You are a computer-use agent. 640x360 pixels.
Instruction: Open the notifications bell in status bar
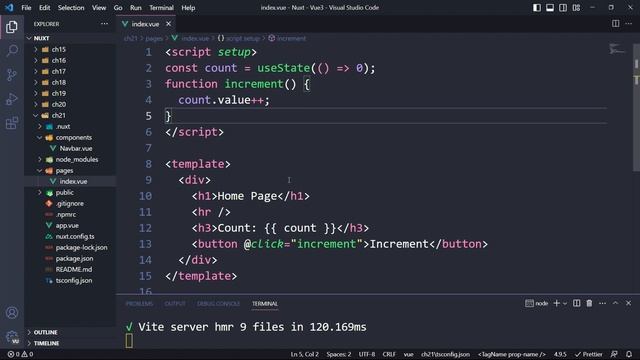point(629,354)
